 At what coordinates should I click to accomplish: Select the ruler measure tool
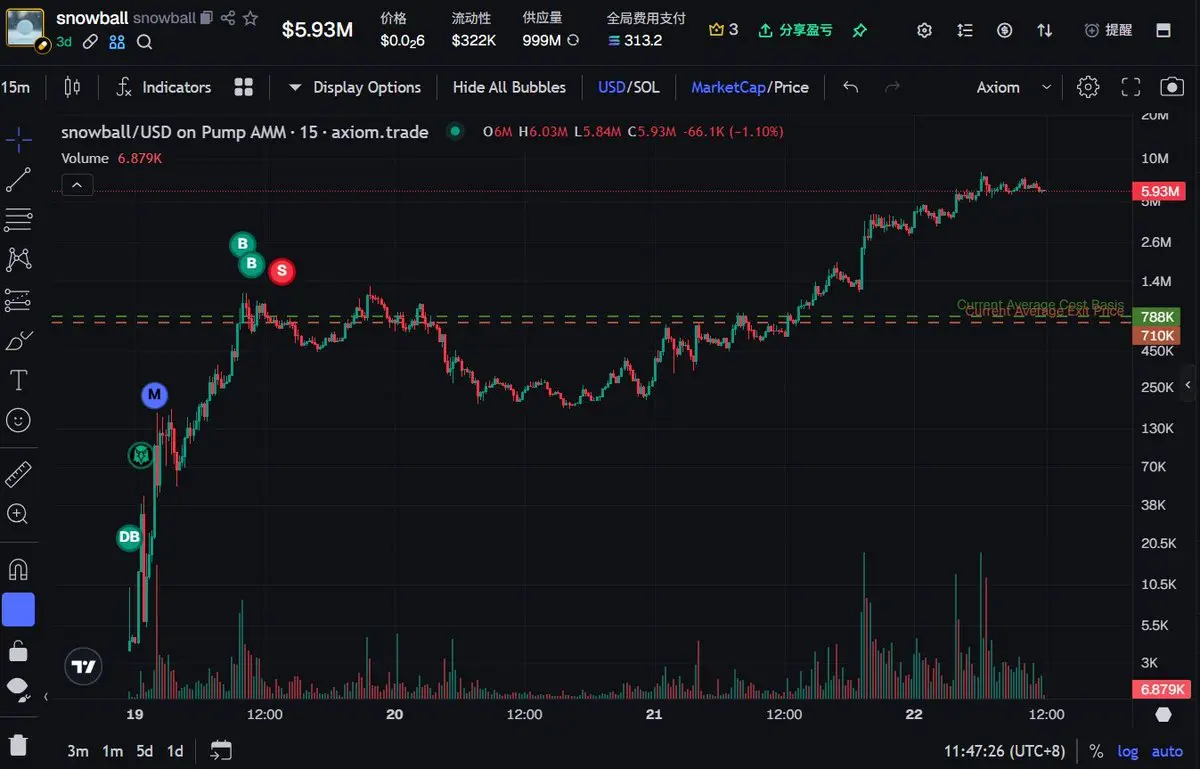(18, 474)
